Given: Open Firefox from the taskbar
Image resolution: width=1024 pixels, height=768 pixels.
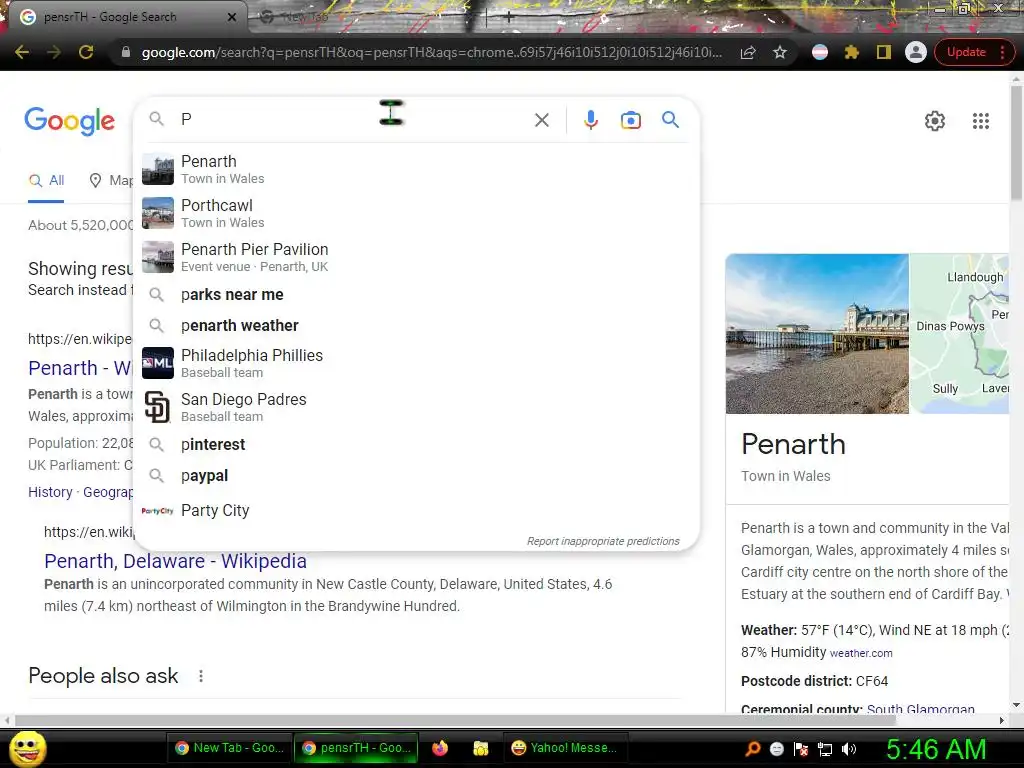Looking at the screenshot, I should point(440,748).
